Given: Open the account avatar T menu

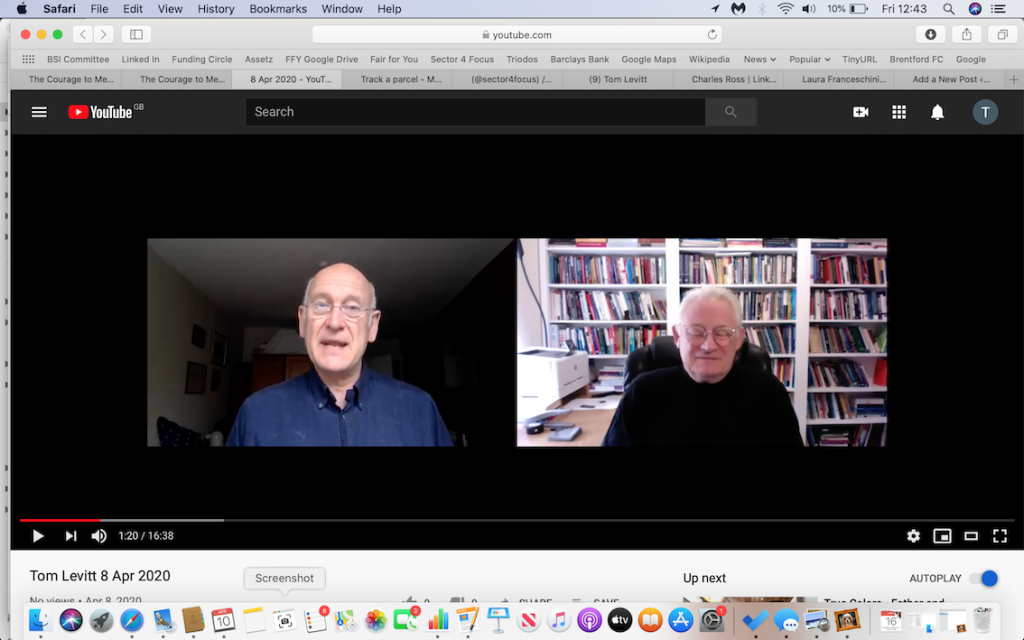Looking at the screenshot, I should [985, 112].
